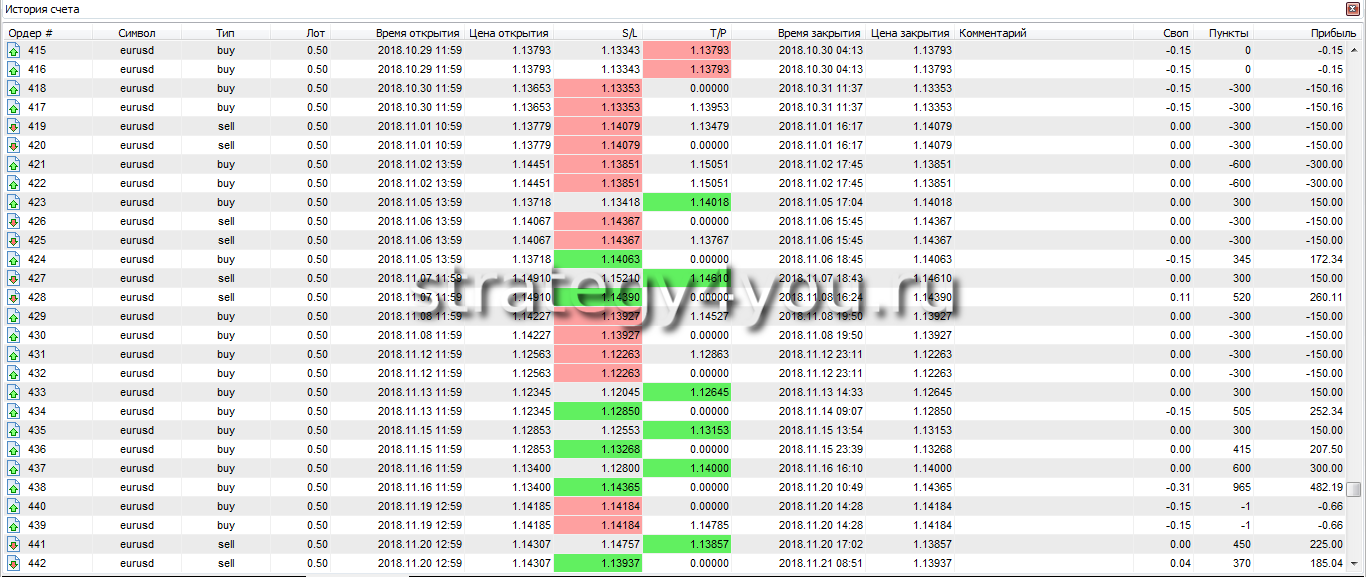Click the Символ column header
The width and height of the screenshot is (1366, 577).
coord(137,33)
